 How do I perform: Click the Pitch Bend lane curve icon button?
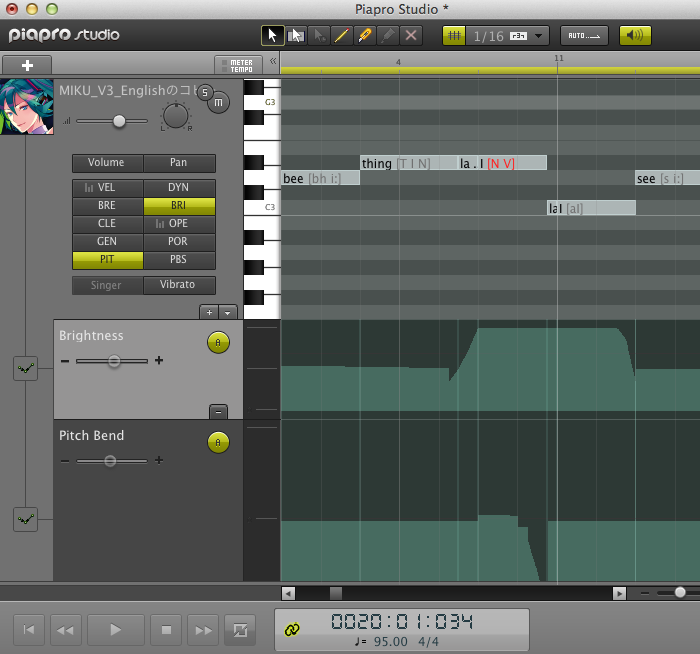[25, 520]
